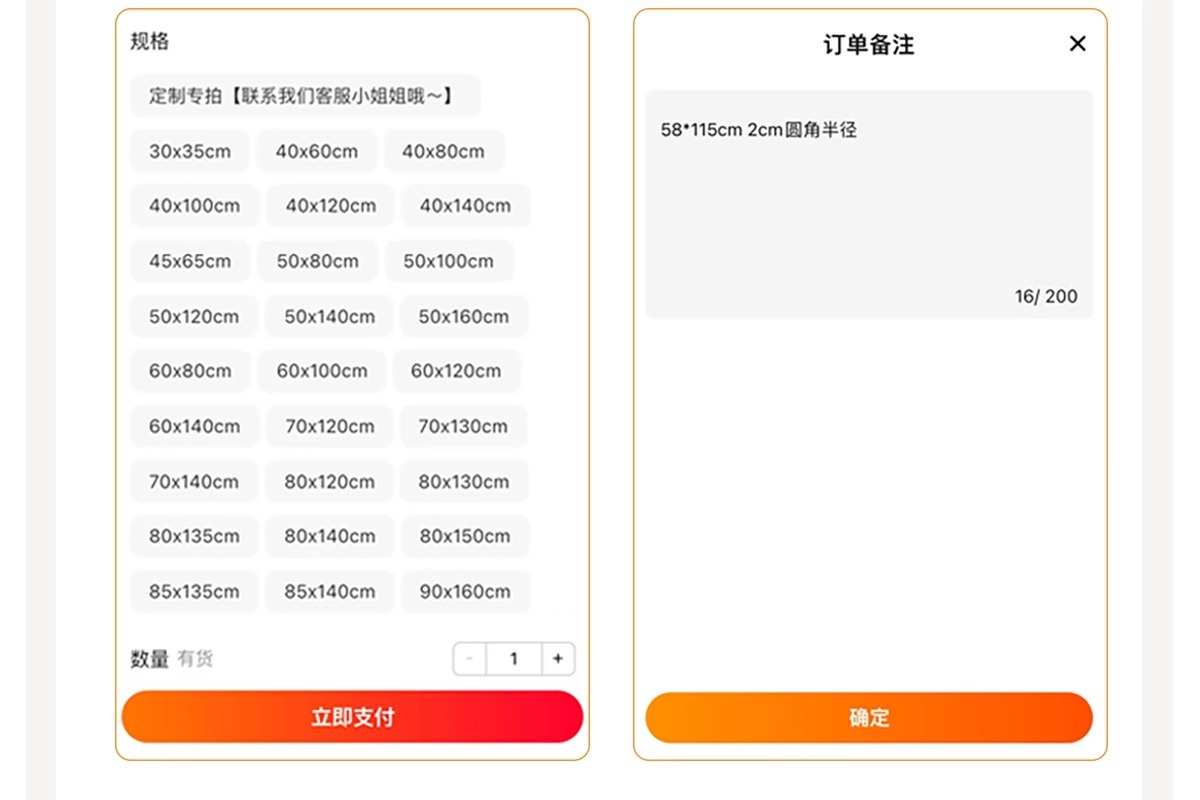Decrease quantity with minus button
The width and height of the screenshot is (1200, 800).
pos(470,659)
